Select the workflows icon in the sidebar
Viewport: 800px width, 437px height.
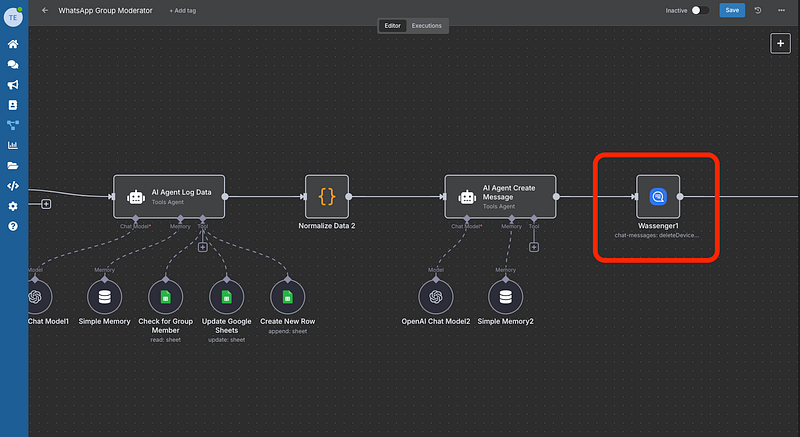point(13,125)
